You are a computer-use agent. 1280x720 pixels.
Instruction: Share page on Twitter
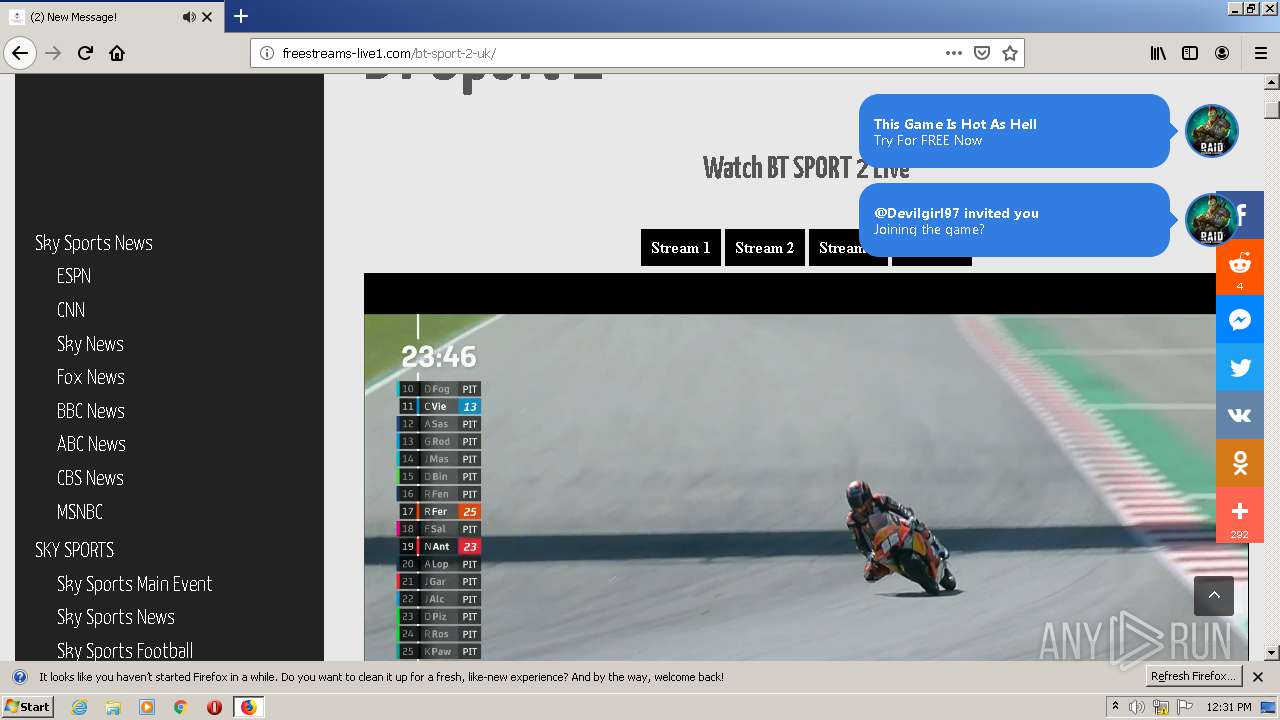[x=1240, y=367]
